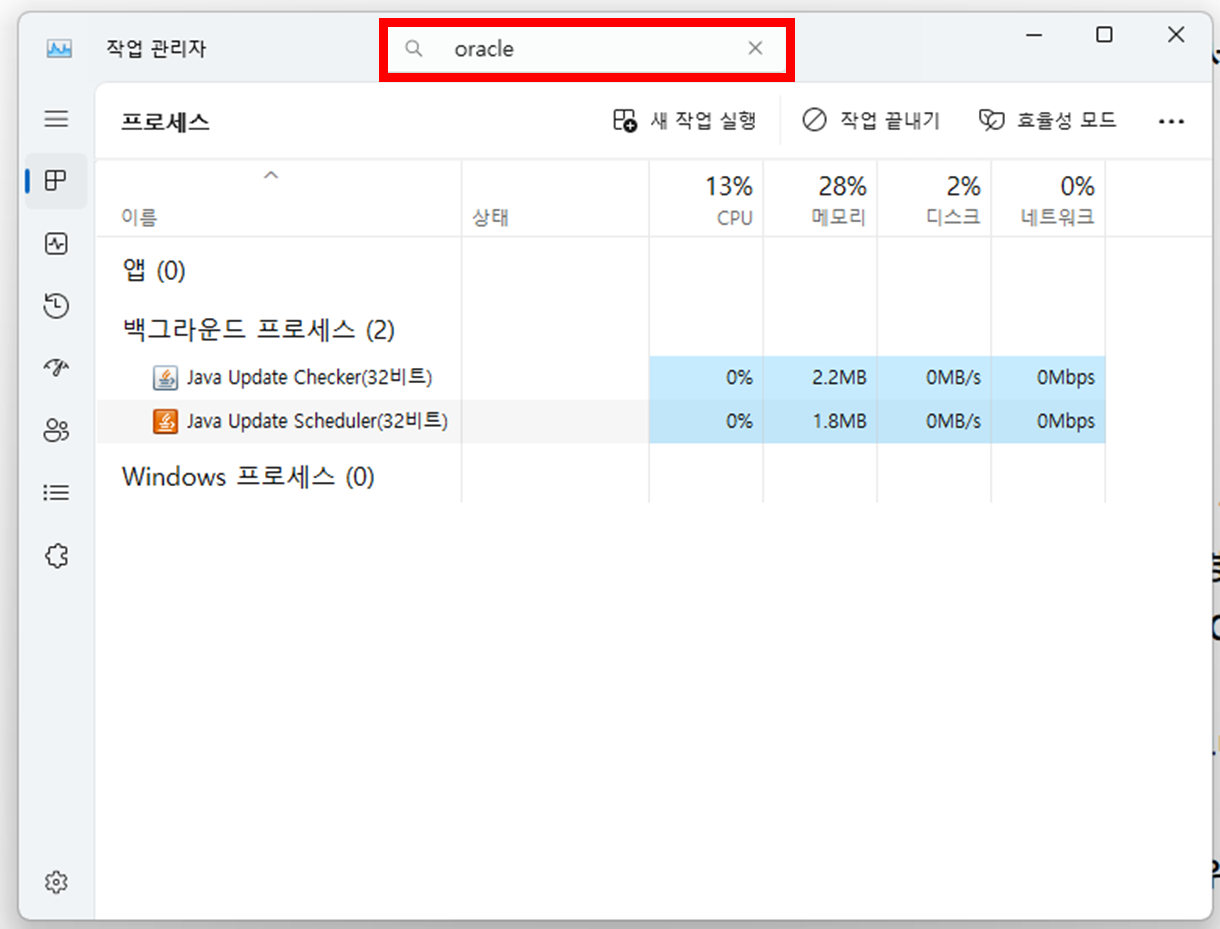The height and width of the screenshot is (929, 1220).
Task: Open the Startup apps icon in sidebar
Action: point(57,368)
